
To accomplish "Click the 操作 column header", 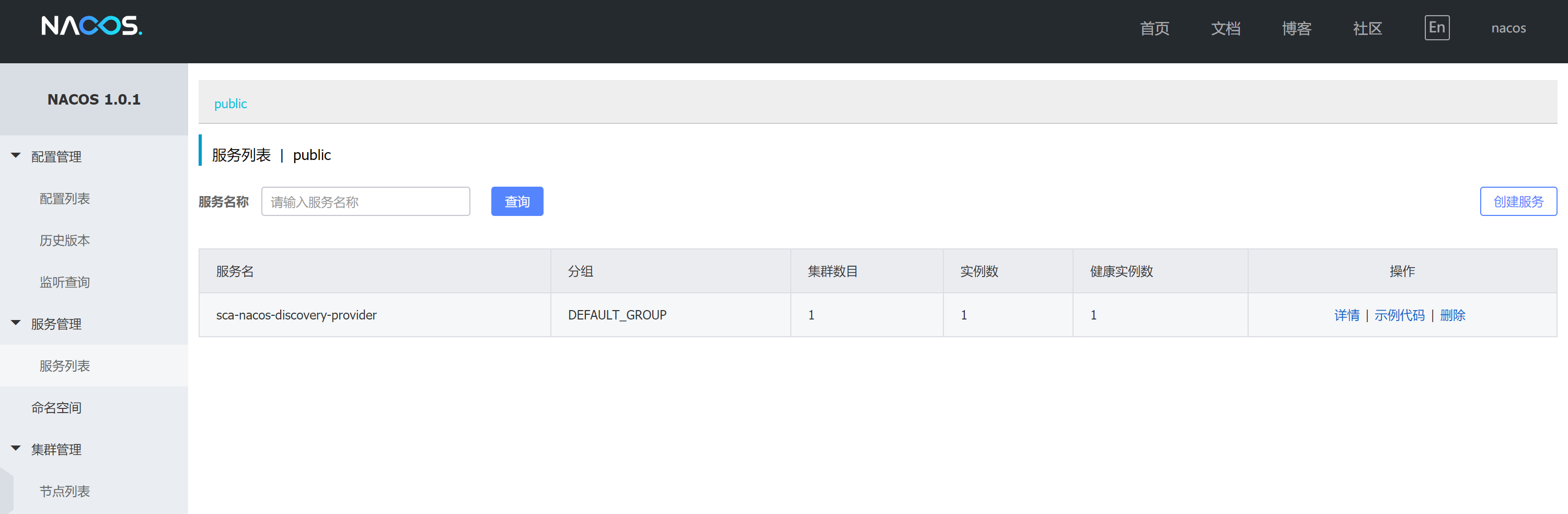I will click(1402, 271).
